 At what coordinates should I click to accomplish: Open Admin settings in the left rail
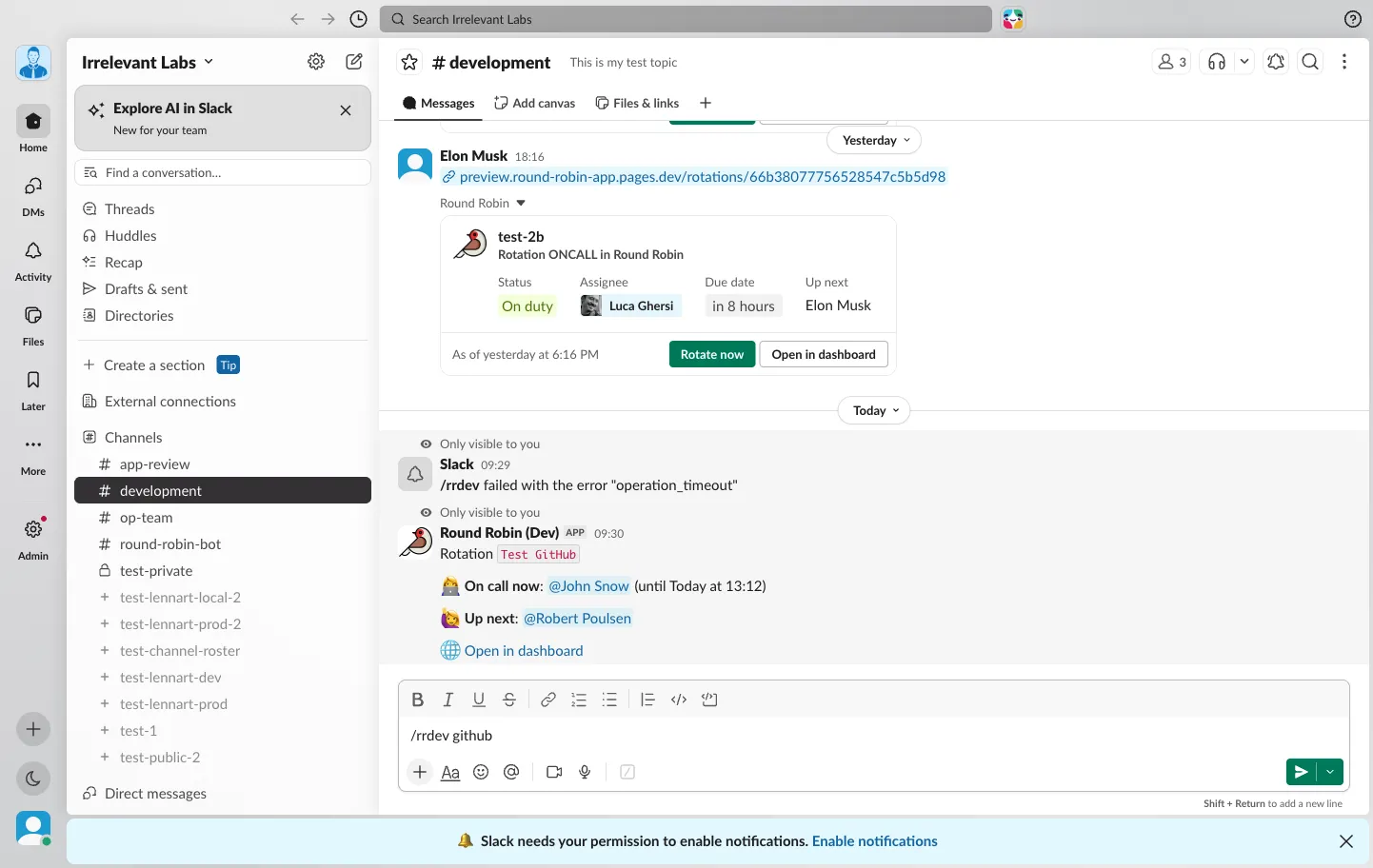coord(33,538)
